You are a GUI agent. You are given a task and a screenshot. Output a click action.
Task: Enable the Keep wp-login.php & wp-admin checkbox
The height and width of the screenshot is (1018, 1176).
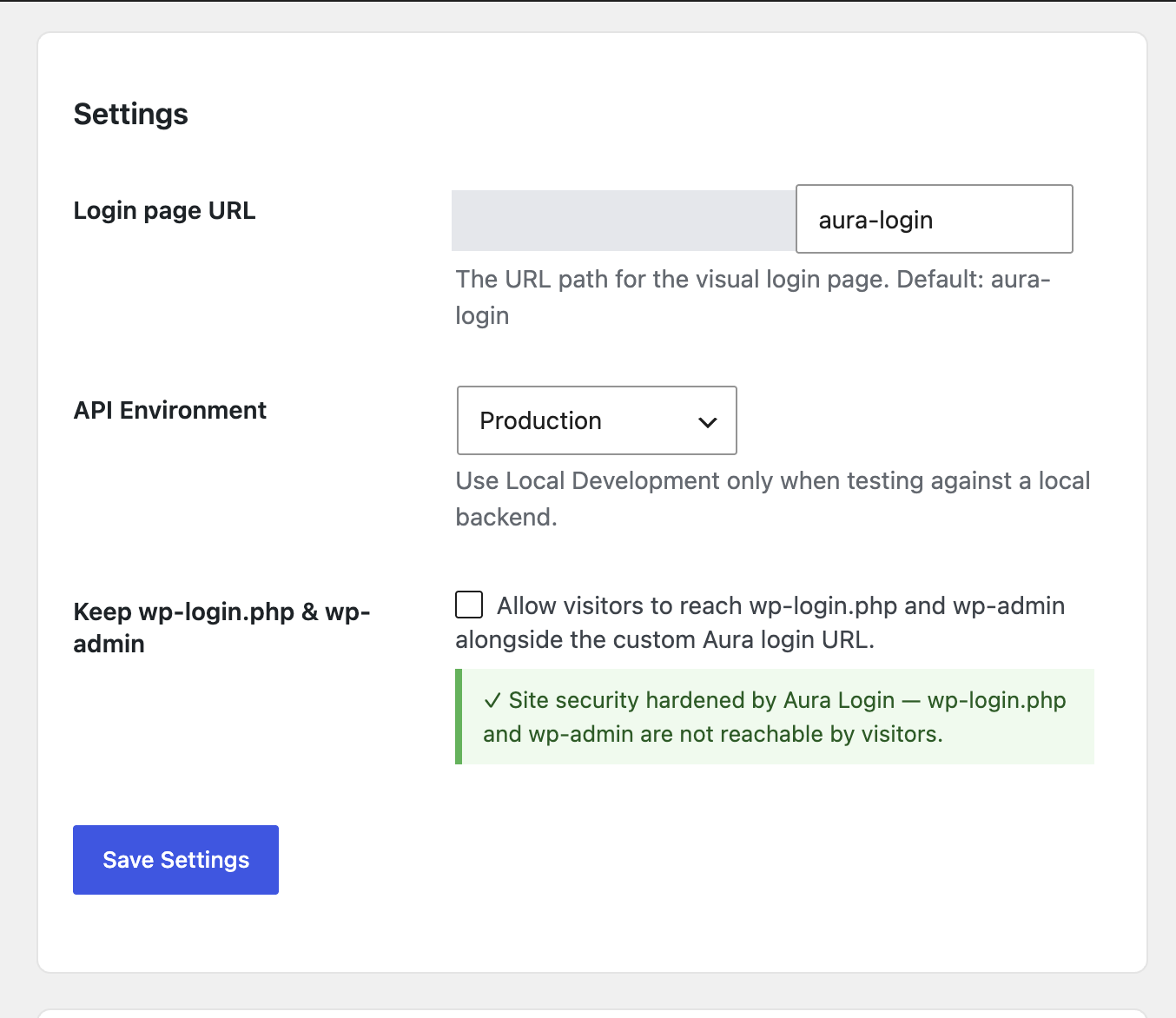(x=469, y=605)
